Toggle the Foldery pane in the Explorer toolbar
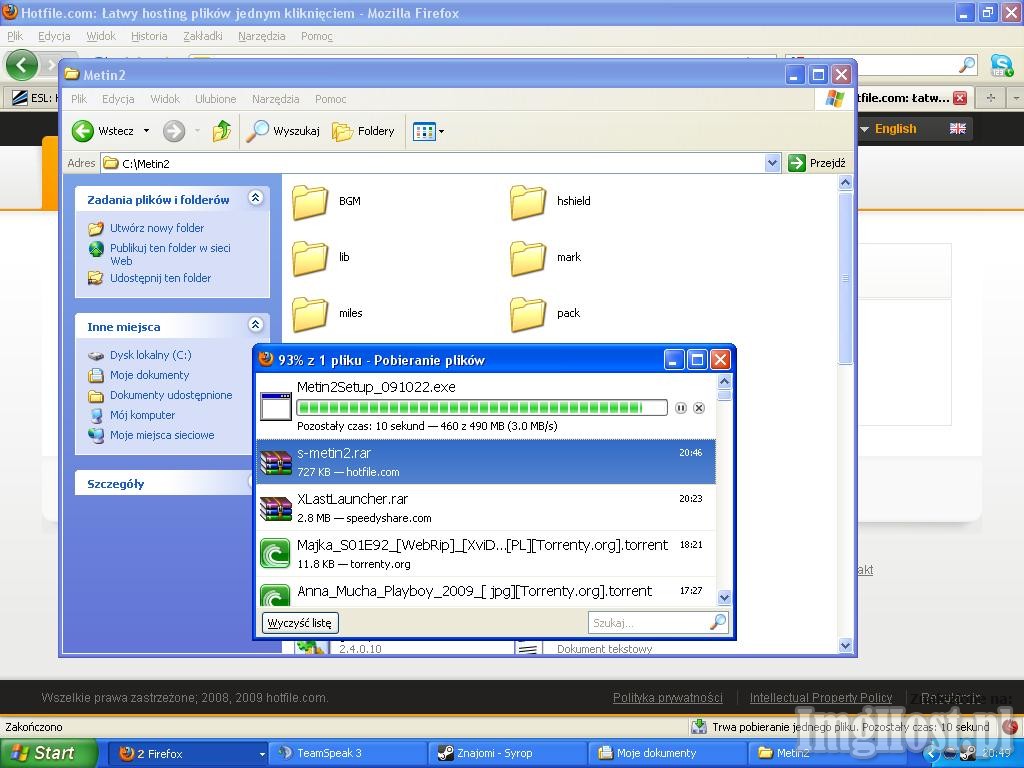 [x=363, y=131]
